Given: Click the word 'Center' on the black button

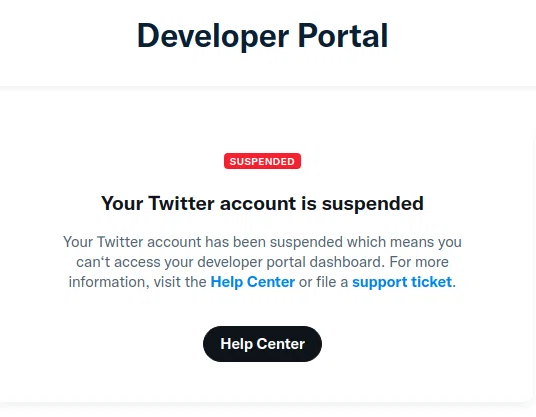Looking at the screenshot, I should [281, 344].
